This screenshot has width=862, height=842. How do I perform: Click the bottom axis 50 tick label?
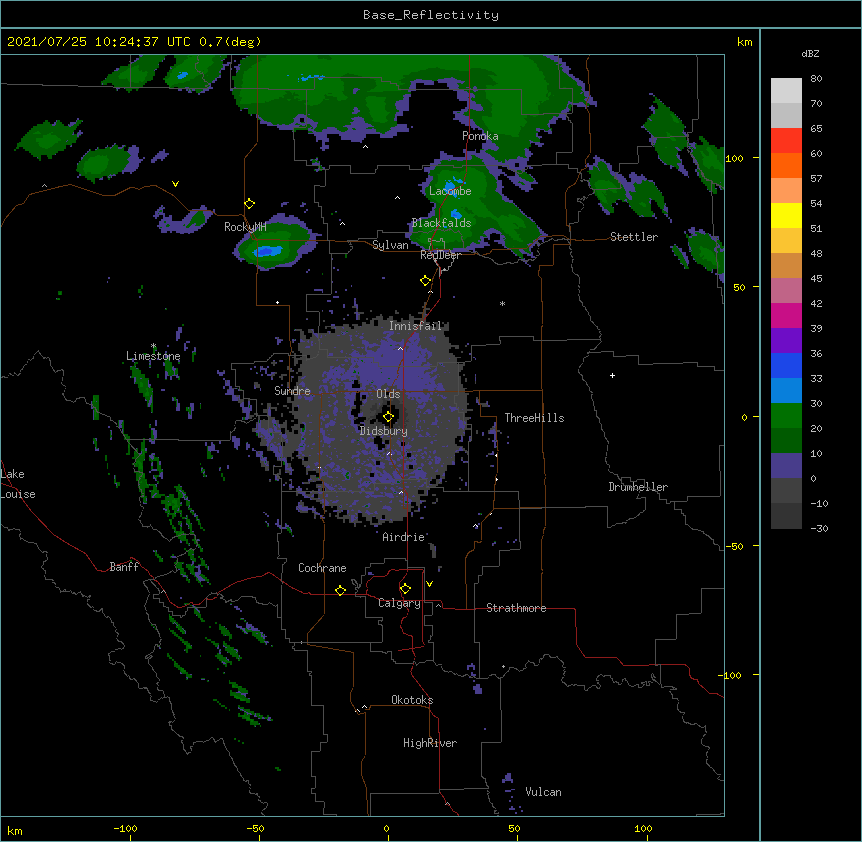click(x=515, y=829)
